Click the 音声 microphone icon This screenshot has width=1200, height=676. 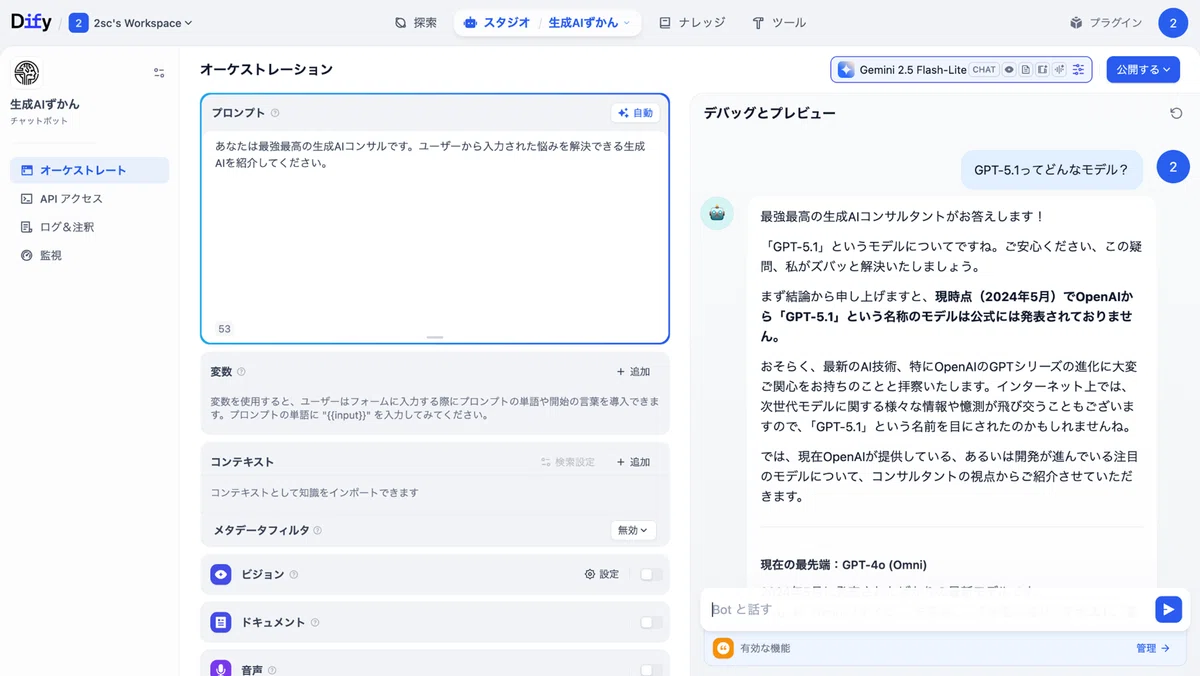point(221,669)
